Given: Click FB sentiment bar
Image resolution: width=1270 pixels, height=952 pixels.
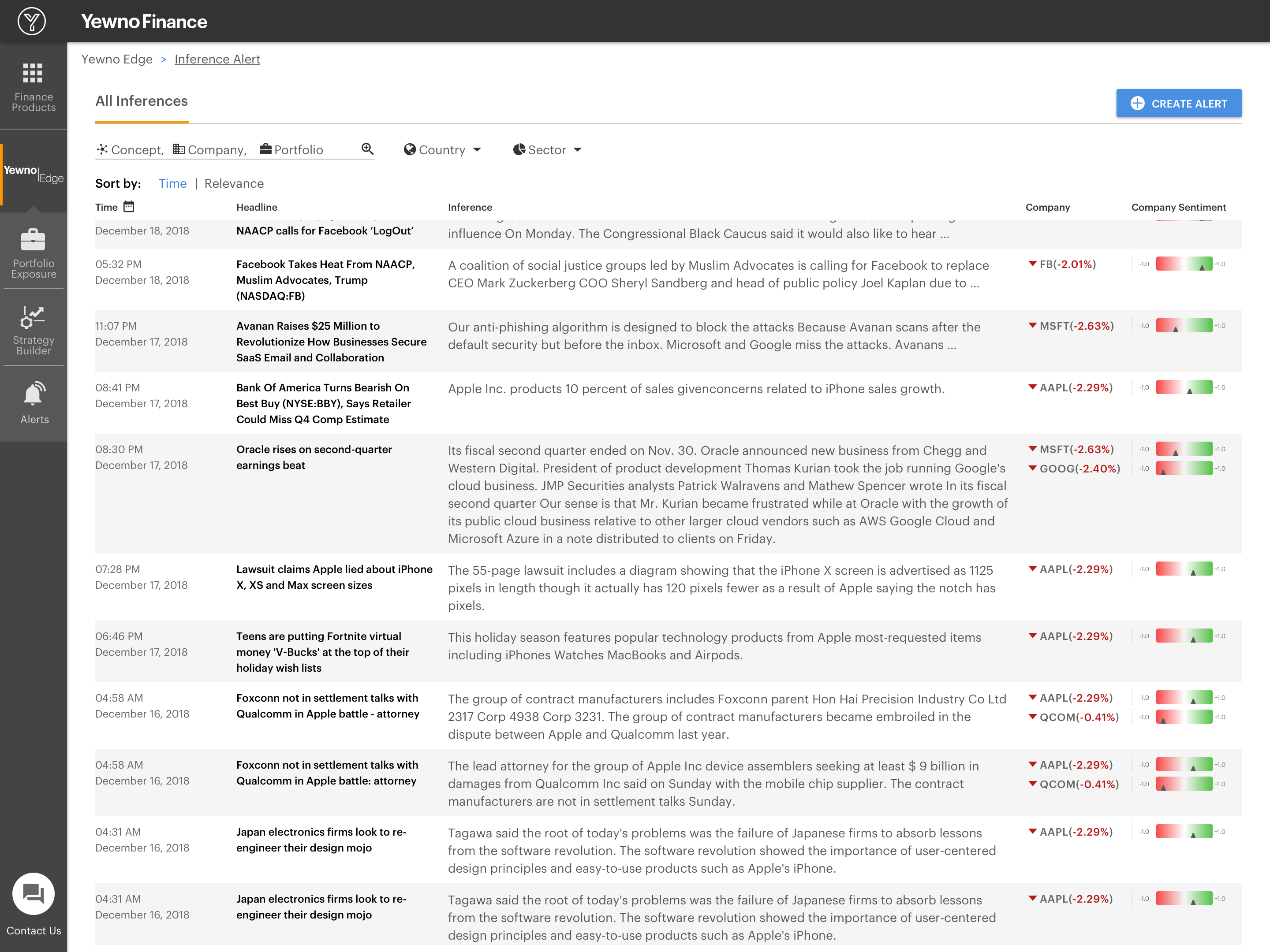Looking at the screenshot, I should [x=1184, y=264].
